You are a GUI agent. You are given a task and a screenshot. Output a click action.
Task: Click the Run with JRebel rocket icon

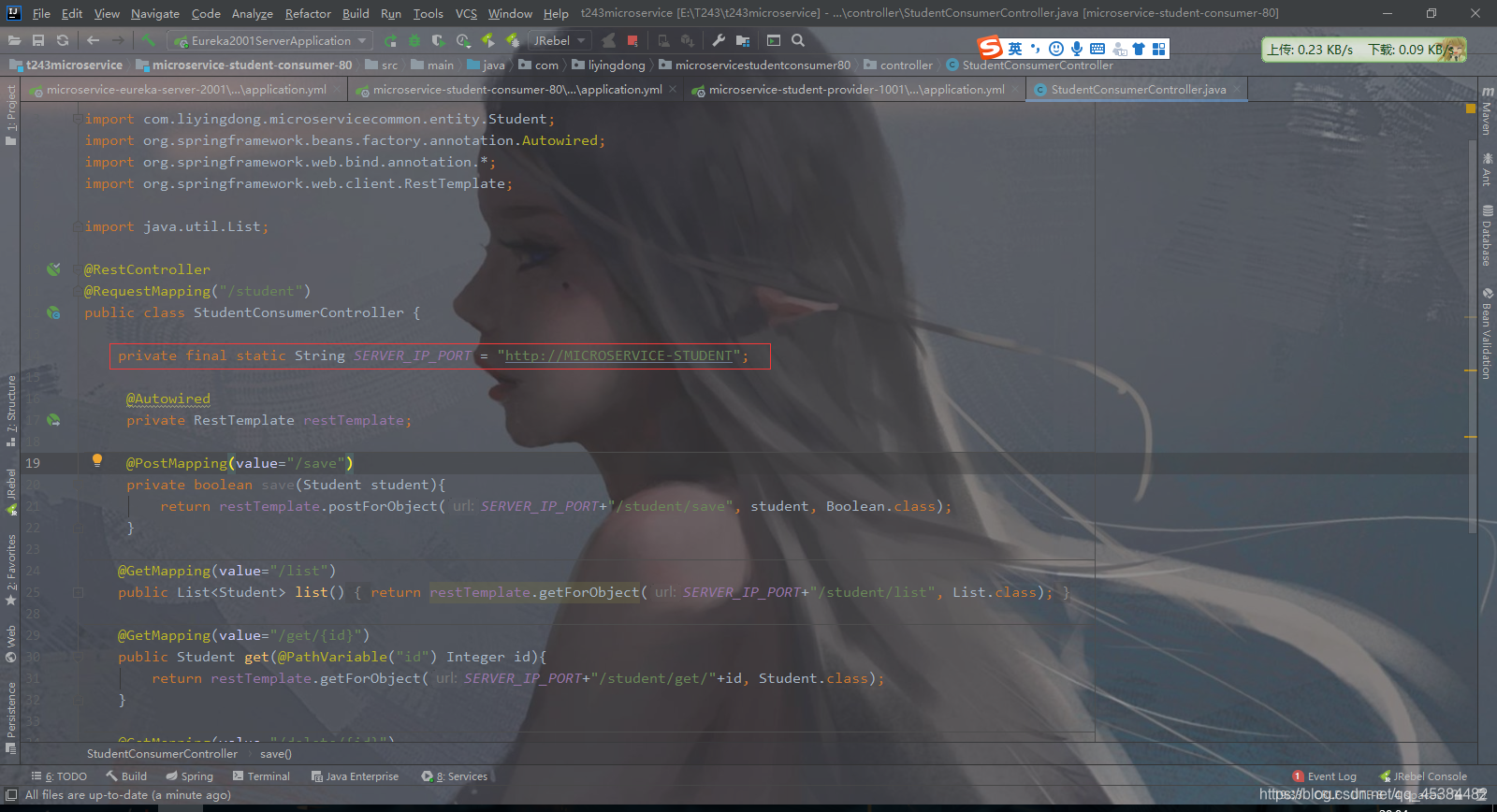click(488, 40)
